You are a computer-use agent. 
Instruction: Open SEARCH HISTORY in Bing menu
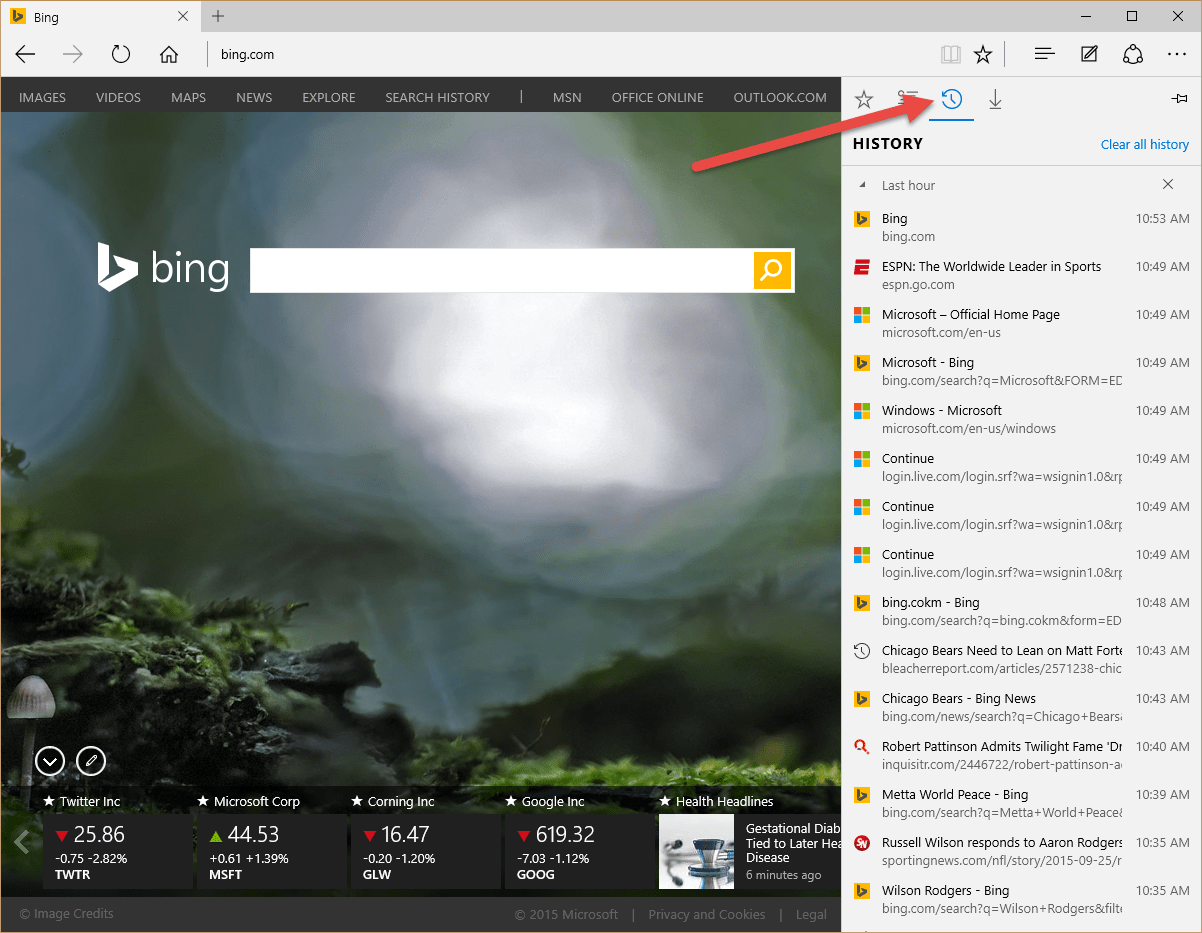click(437, 98)
